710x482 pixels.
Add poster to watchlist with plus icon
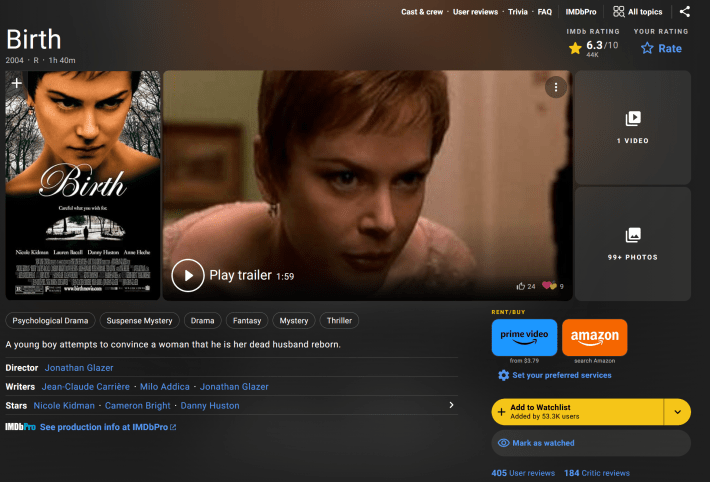[x=16, y=83]
